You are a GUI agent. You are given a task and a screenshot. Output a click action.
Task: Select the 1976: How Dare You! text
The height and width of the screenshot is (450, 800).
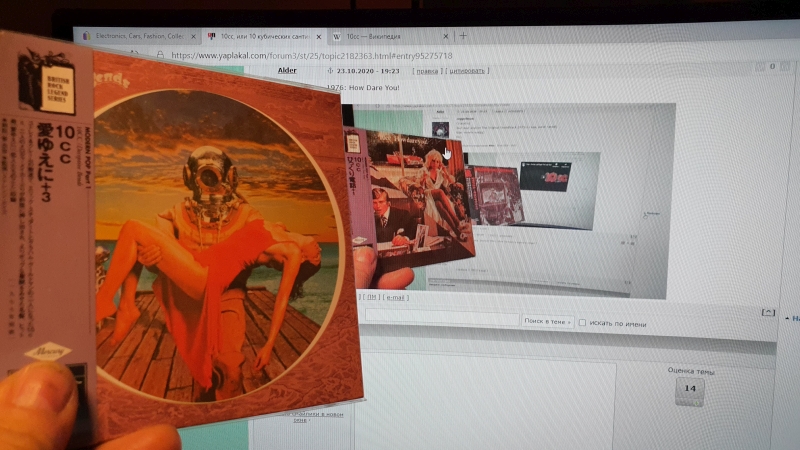[363, 87]
